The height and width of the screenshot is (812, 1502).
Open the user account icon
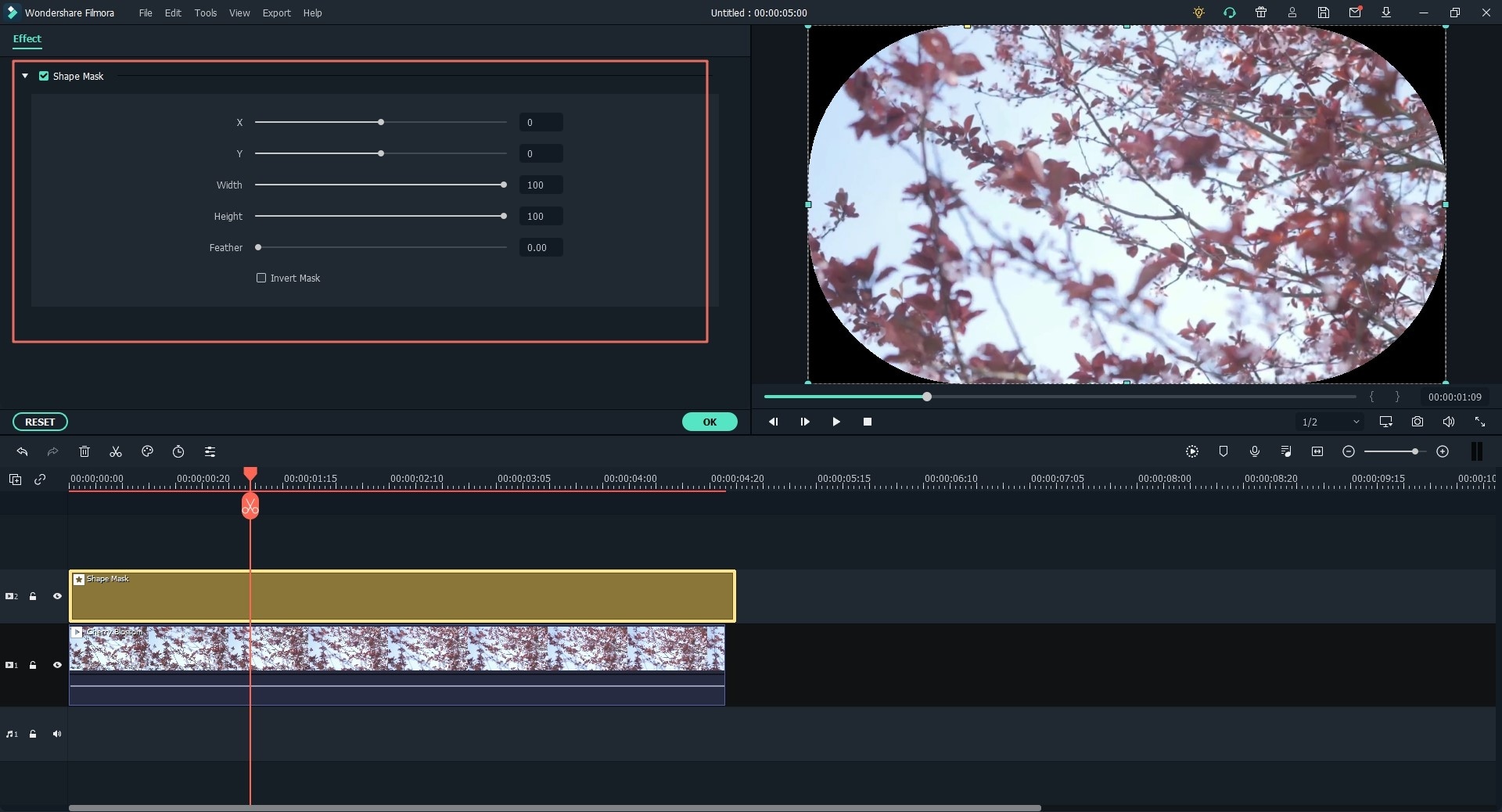click(x=1292, y=13)
